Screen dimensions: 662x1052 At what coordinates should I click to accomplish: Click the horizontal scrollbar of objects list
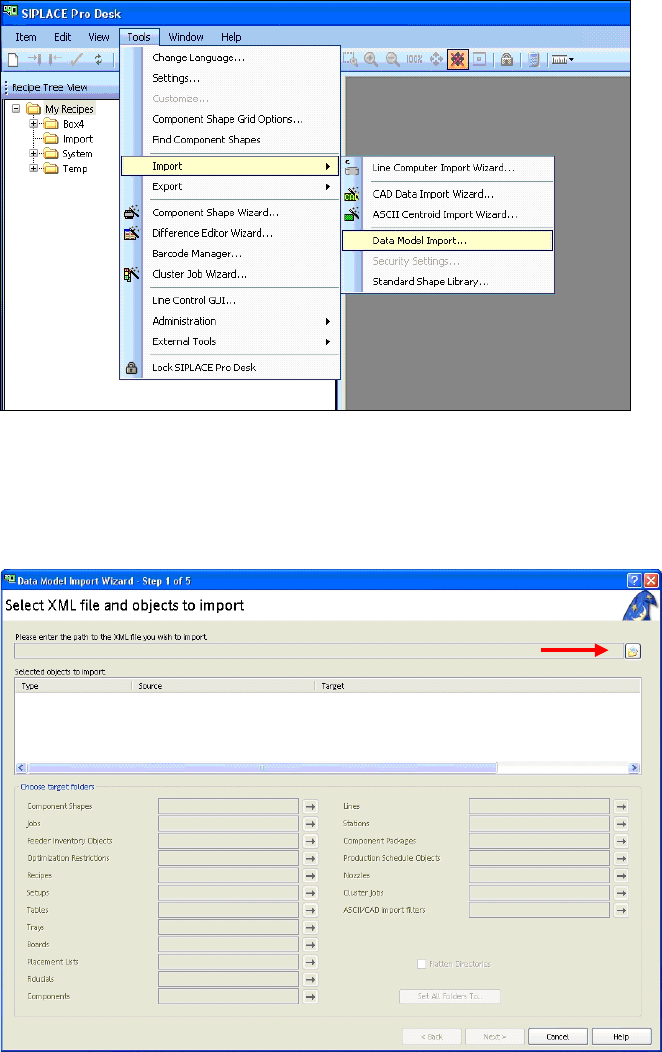(x=262, y=768)
